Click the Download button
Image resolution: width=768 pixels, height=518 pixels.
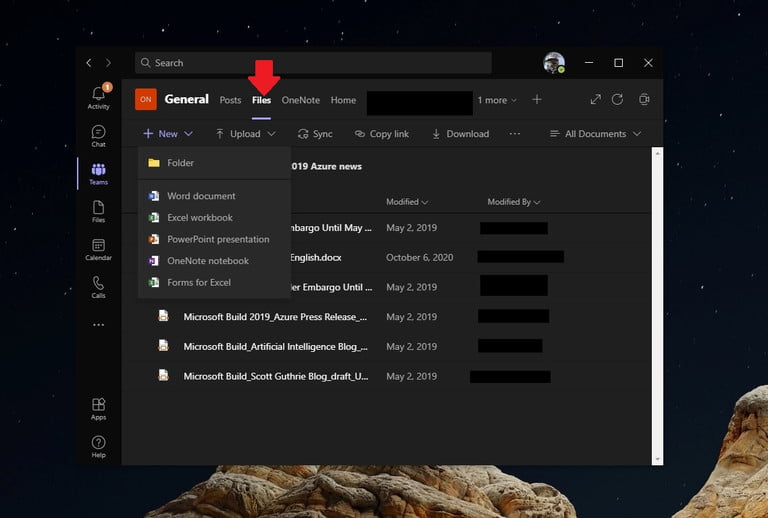click(460, 134)
